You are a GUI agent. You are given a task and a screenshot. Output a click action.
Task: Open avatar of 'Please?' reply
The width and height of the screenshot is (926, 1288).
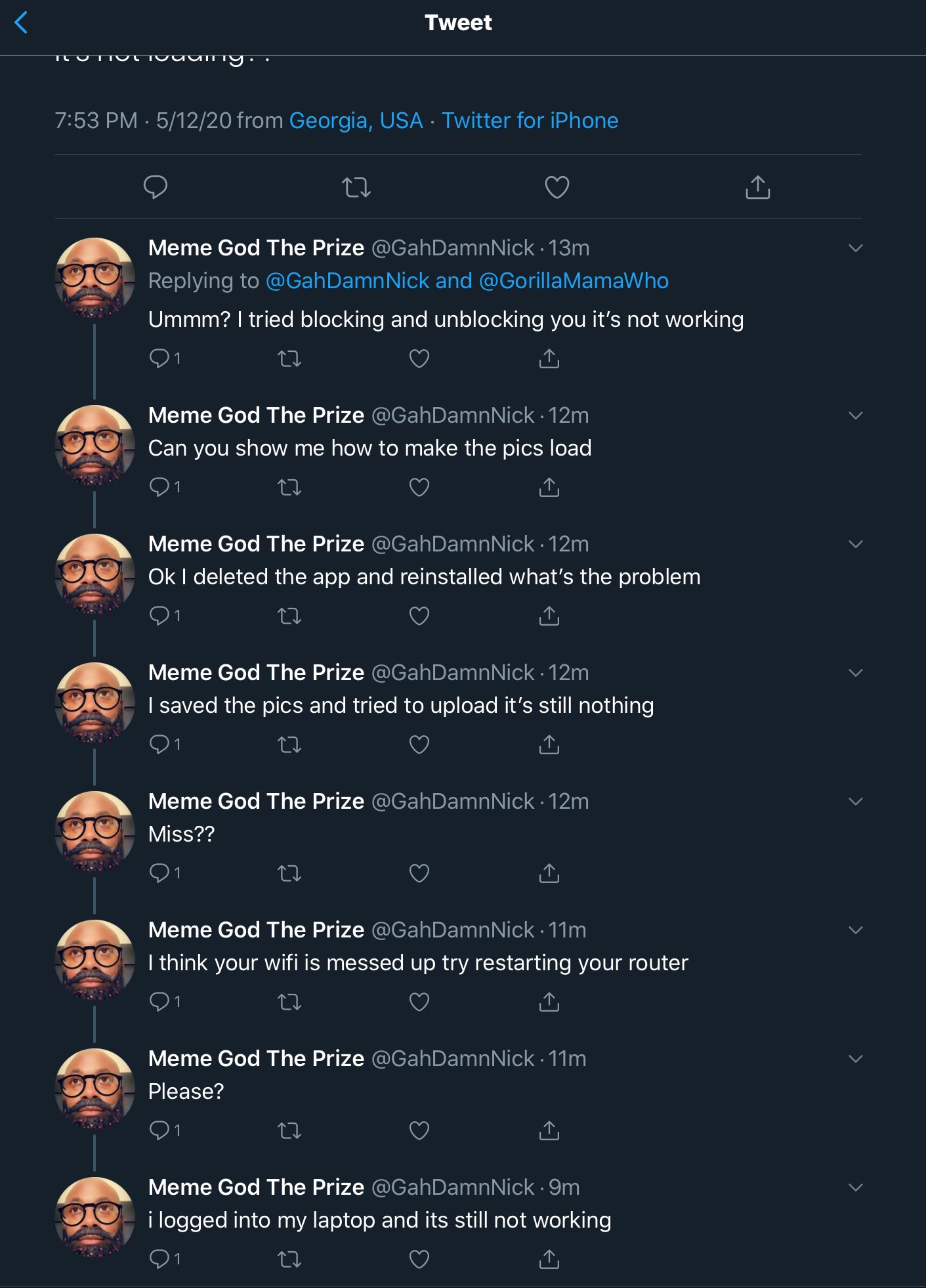(95, 1088)
